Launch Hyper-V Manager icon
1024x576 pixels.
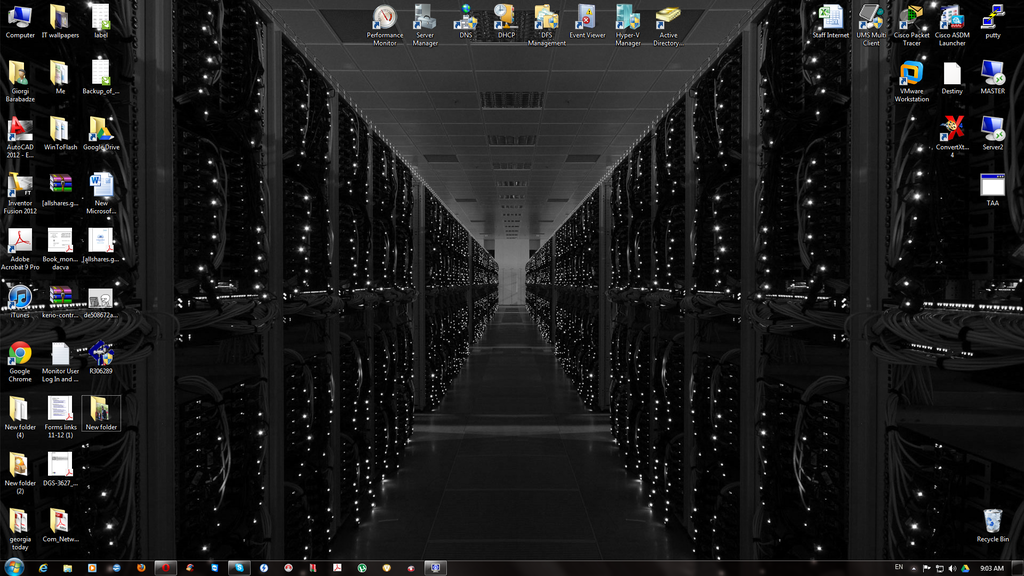pyautogui.click(x=628, y=18)
